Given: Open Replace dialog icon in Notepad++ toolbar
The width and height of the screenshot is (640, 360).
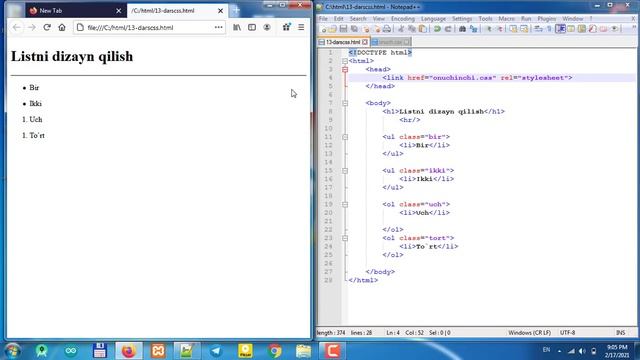Looking at the screenshot, I should (473, 29).
